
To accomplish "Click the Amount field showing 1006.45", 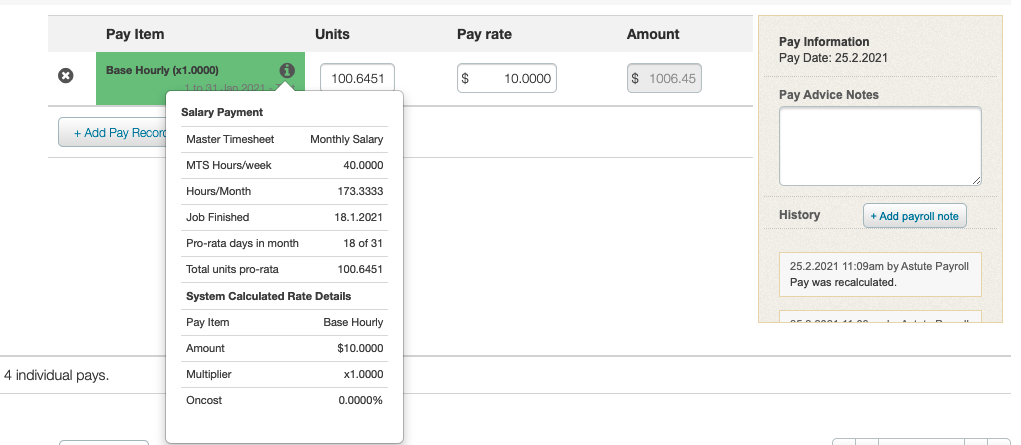I will click(664, 78).
